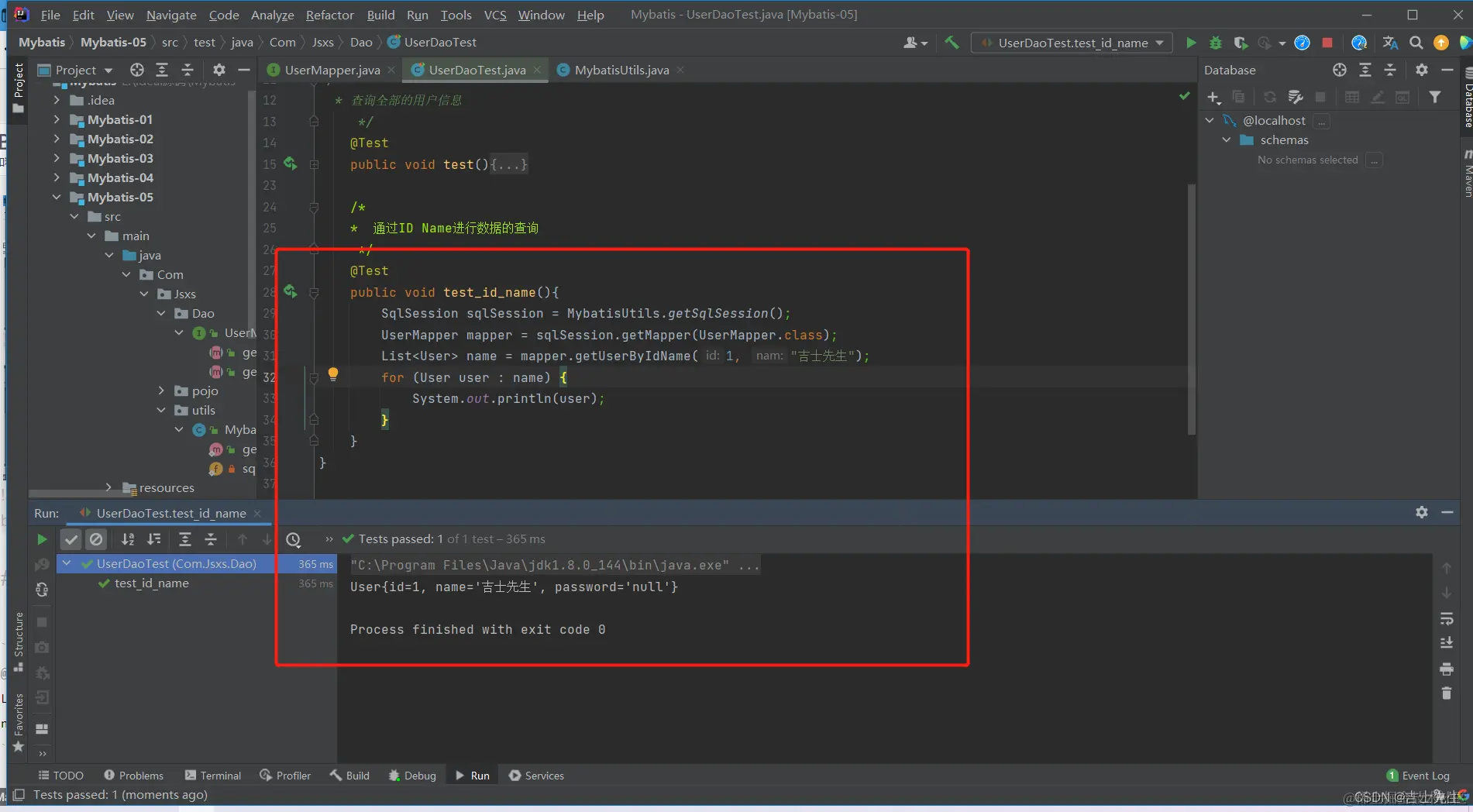This screenshot has width=1473, height=812.
Task: Switch to the MybatisUtils.java tab
Action: pyautogui.click(x=621, y=70)
